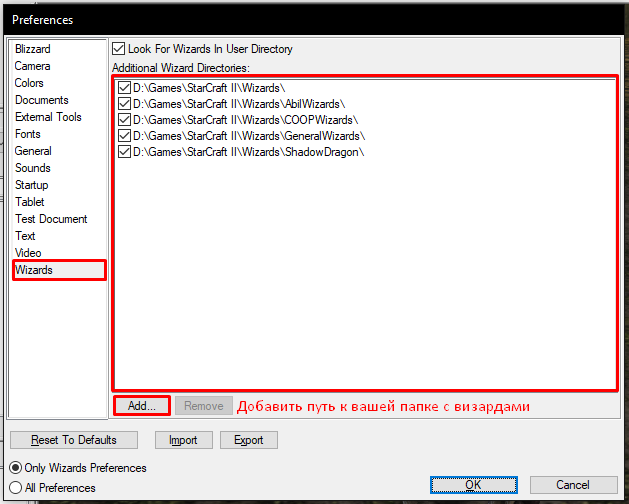The image size is (629, 504).
Task: Open the General preferences category
Action: pos(33,151)
